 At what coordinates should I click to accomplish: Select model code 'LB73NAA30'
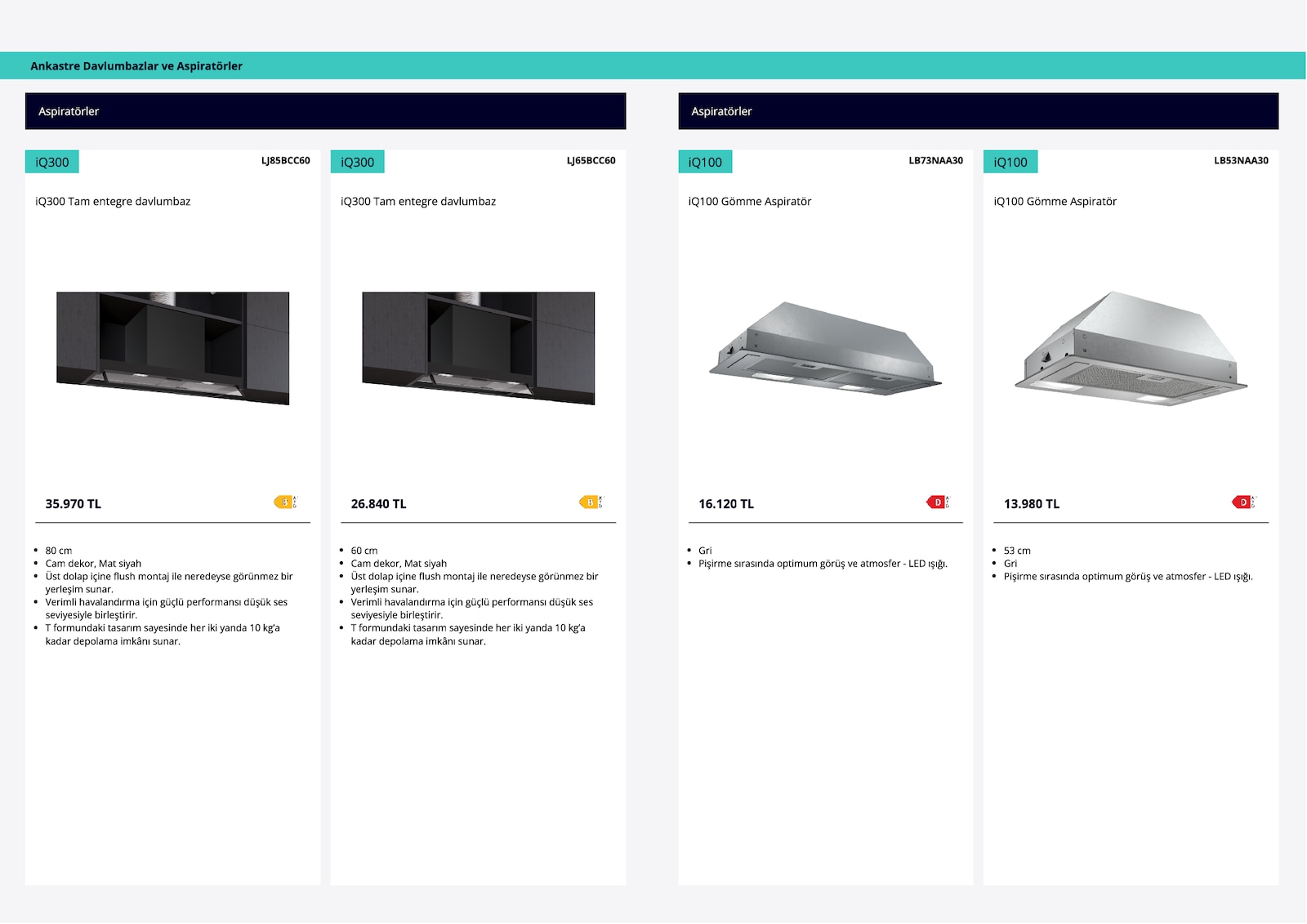coord(936,161)
